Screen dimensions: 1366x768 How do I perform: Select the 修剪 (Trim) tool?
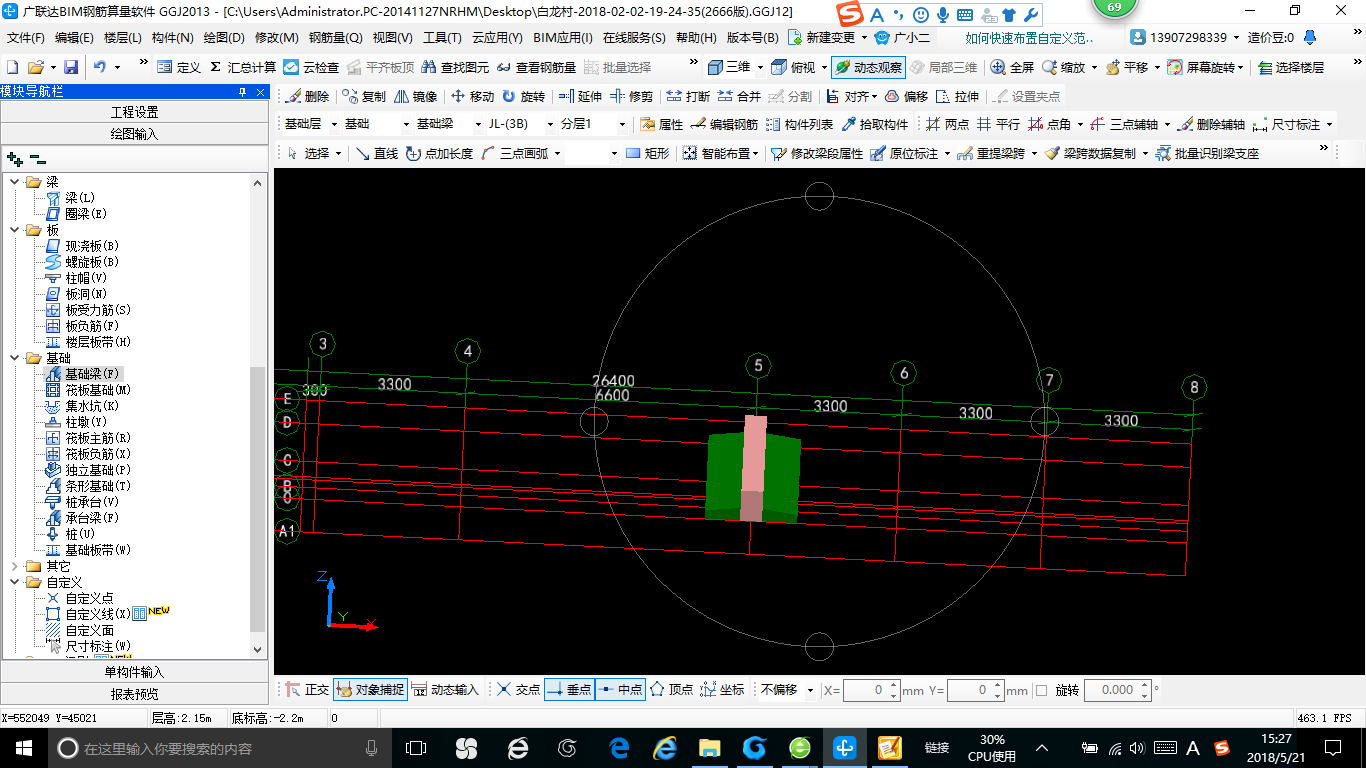coord(632,97)
